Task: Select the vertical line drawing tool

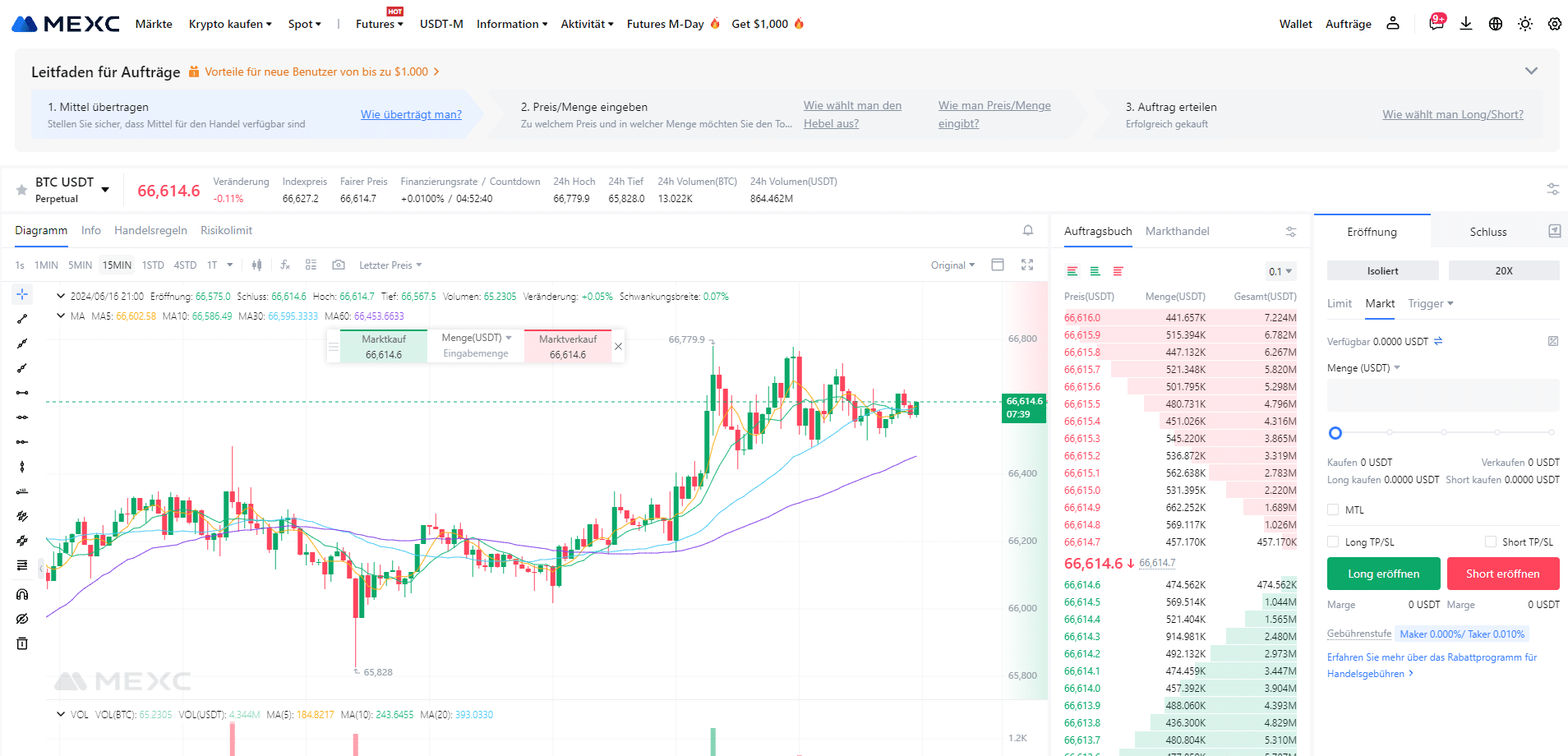Action: [x=22, y=467]
